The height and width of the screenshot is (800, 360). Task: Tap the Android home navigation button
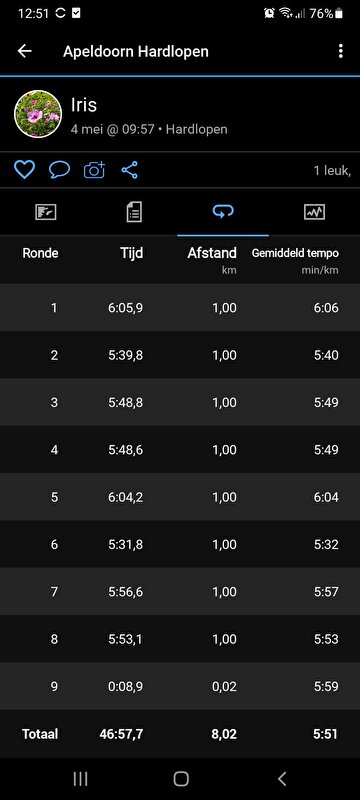(x=181, y=779)
